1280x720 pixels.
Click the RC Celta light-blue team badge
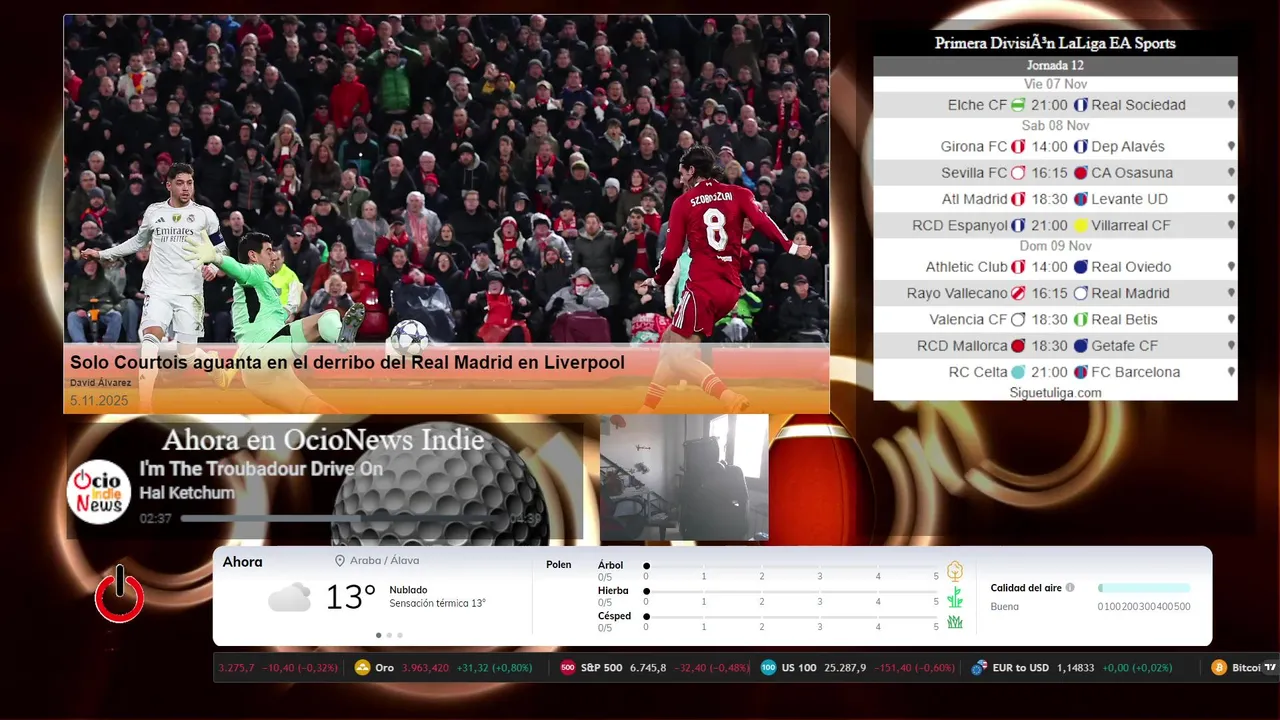tap(1018, 372)
